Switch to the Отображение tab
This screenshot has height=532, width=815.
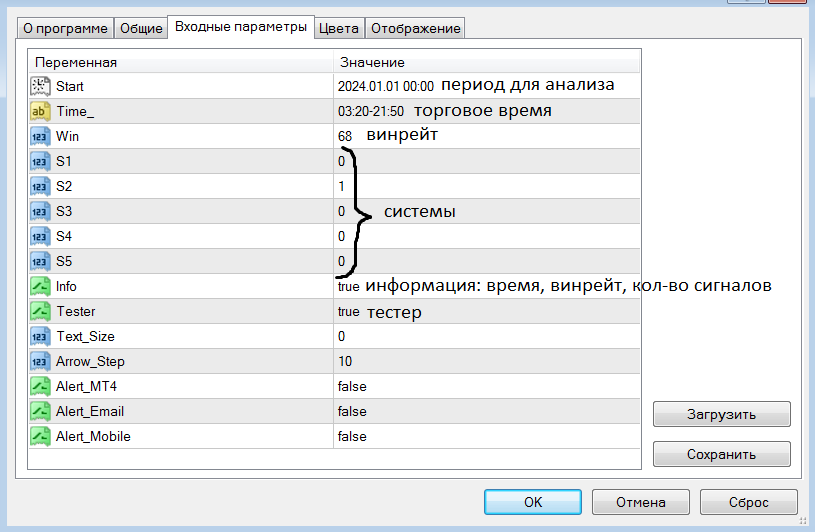415,28
